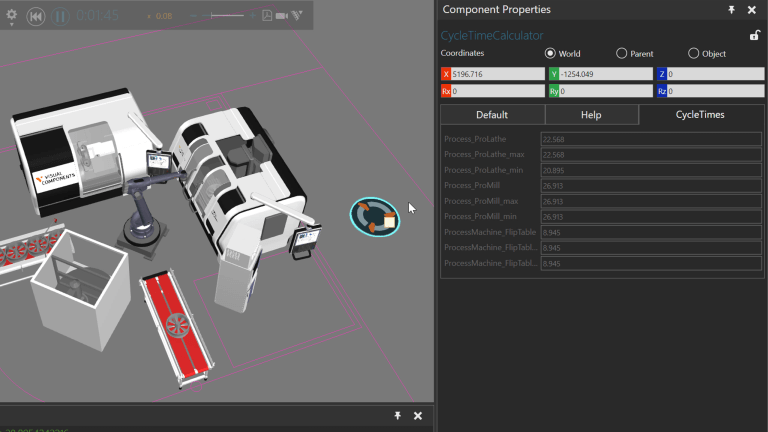The image size is (768, 432).
Task: Select the World coordinates radio button
Action: 550,53
